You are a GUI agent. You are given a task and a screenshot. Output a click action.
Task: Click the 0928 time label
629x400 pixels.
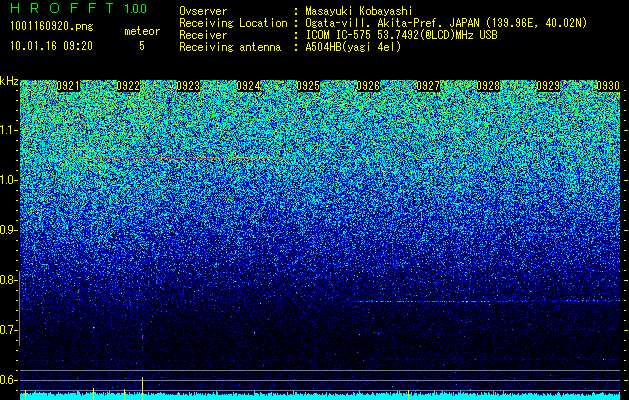click(488, 86)
